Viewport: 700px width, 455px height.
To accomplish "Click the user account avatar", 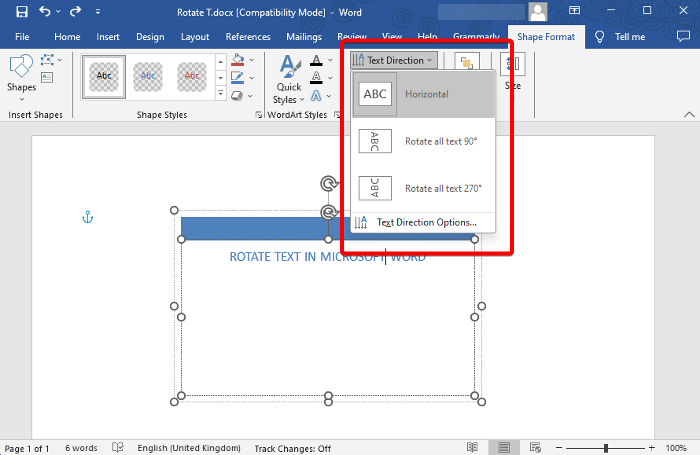I will (x=538, y=12).
